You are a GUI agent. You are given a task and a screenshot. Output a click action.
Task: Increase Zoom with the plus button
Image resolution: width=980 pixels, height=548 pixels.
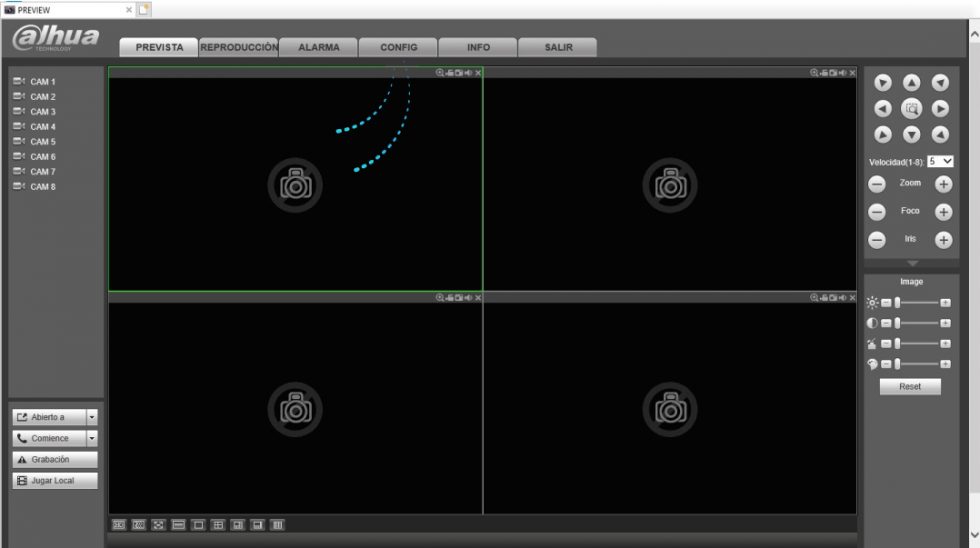point(943,184)
